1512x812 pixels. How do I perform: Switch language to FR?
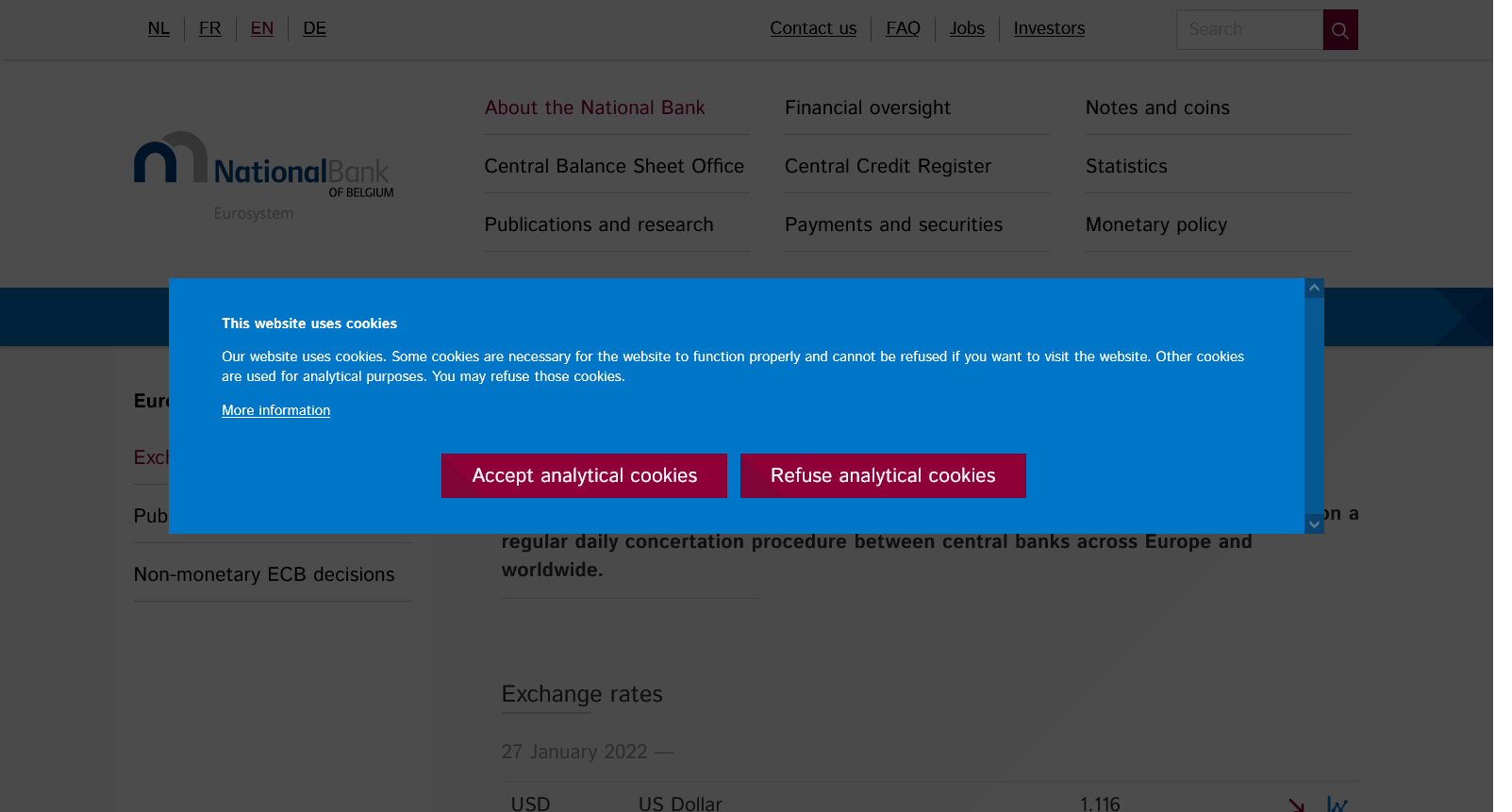[210, 28]
